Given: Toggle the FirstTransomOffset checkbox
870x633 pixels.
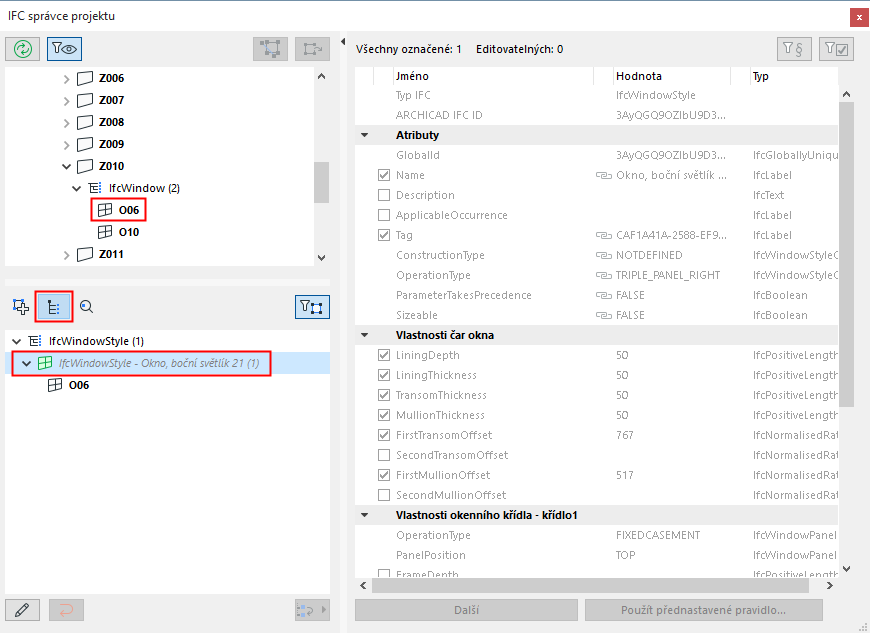Looking at the screenshot, I should [383, 435].
